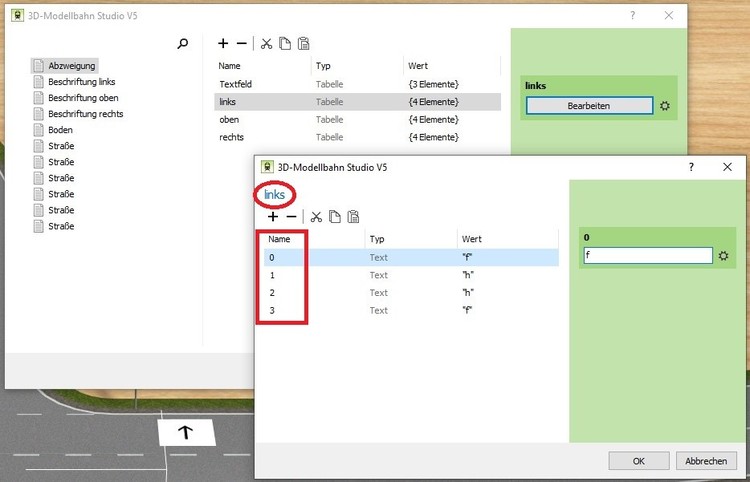
Task: Confirm with the OK button
Action: (639, 461)
